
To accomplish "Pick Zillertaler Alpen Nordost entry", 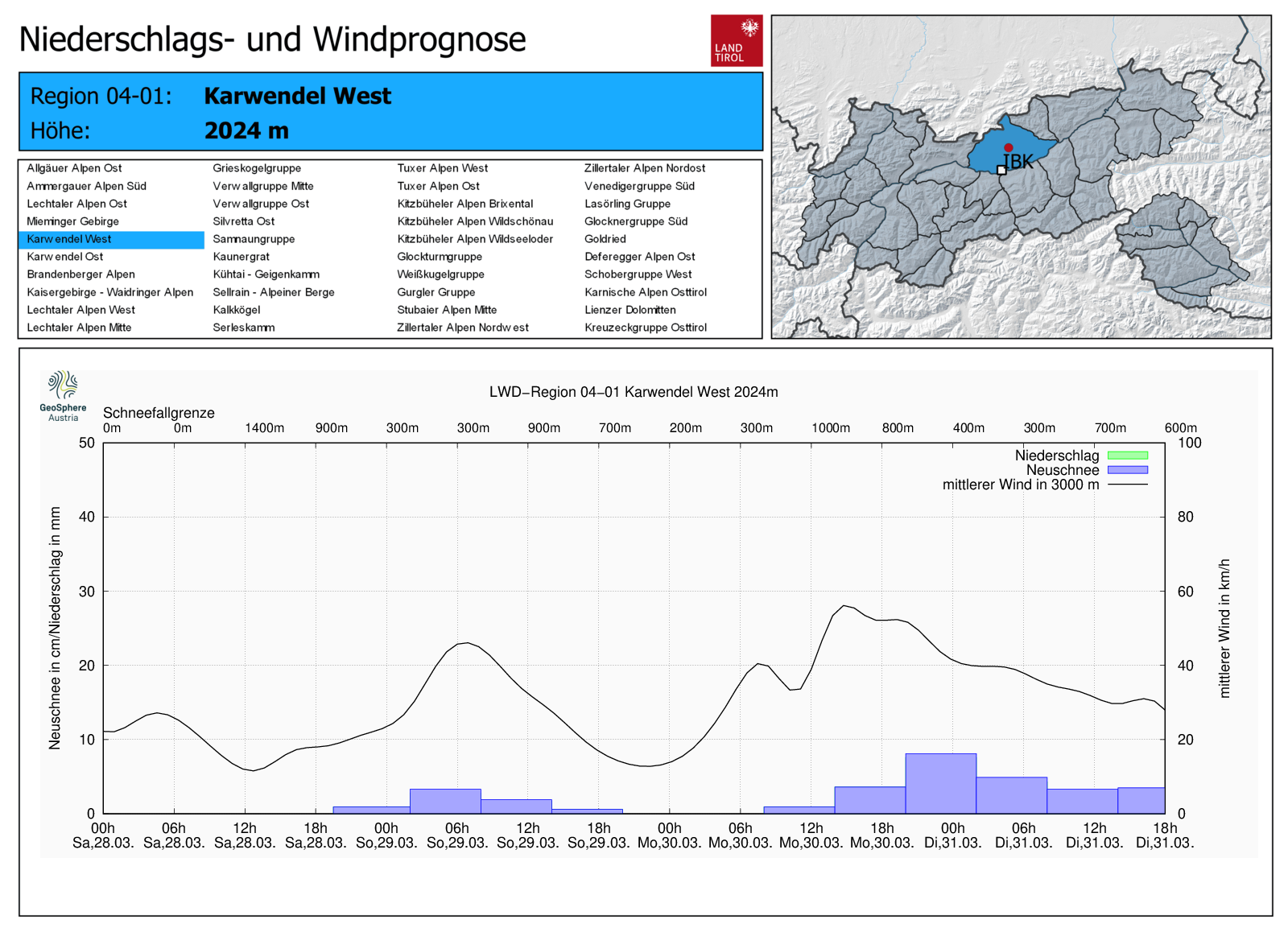I will (645, 168).
